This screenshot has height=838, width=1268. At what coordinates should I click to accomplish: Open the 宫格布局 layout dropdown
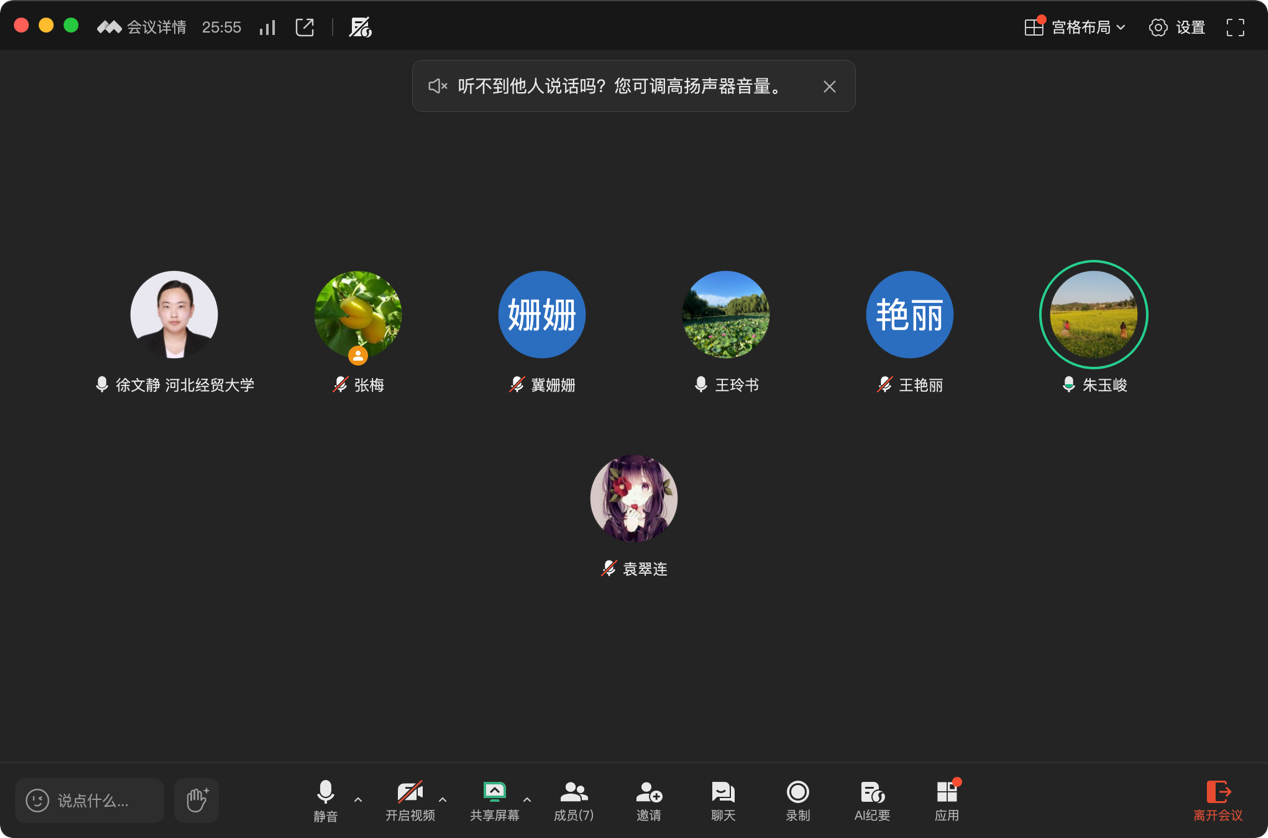pos(1076,27)
